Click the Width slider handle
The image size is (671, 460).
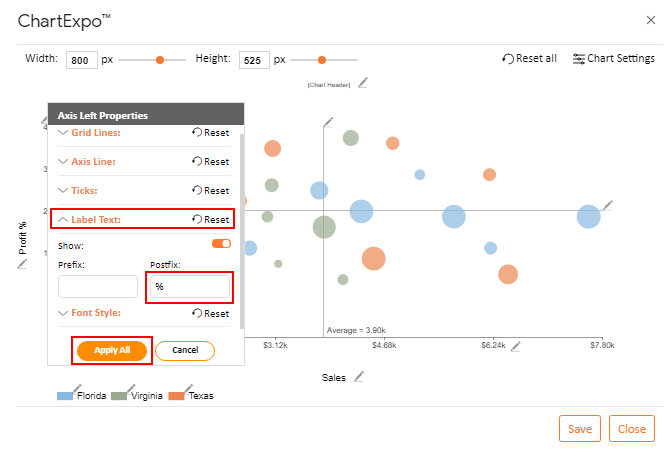pos(160,60)
